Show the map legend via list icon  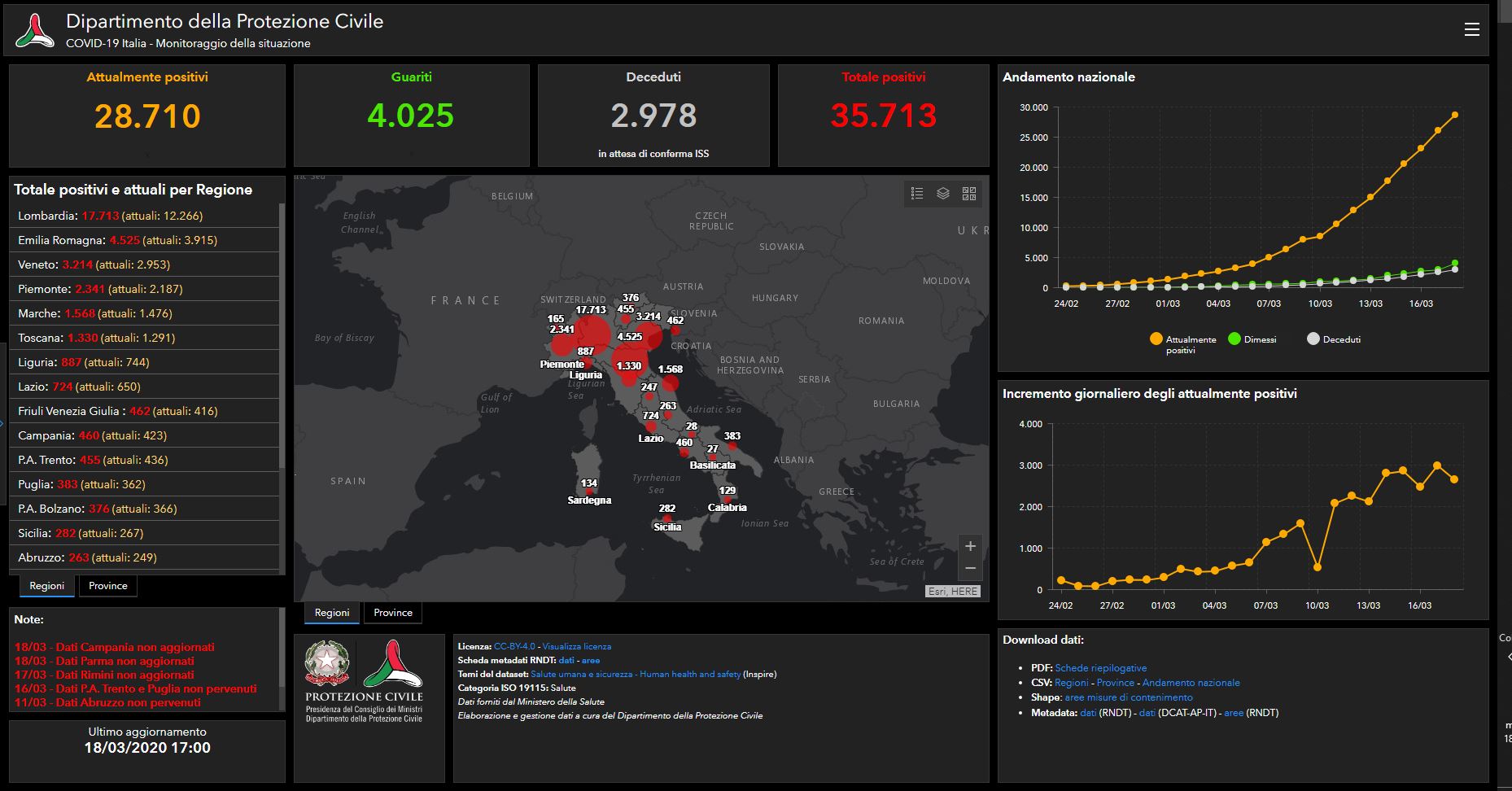[x=917, y=194]
